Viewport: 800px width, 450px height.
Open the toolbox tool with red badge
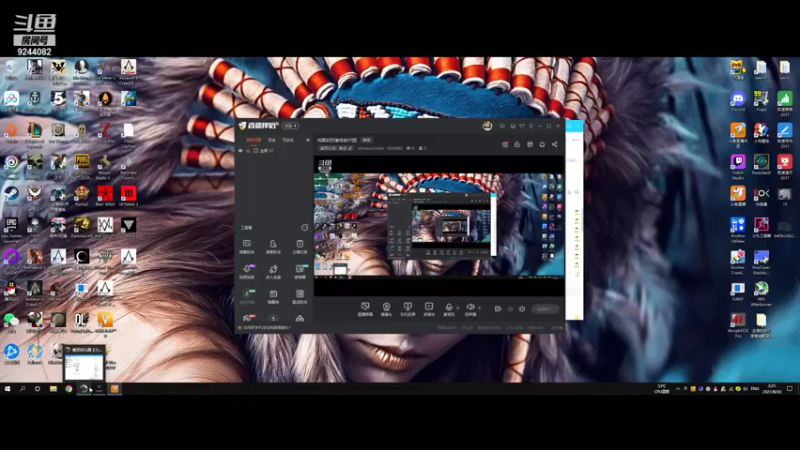[248, 318]
